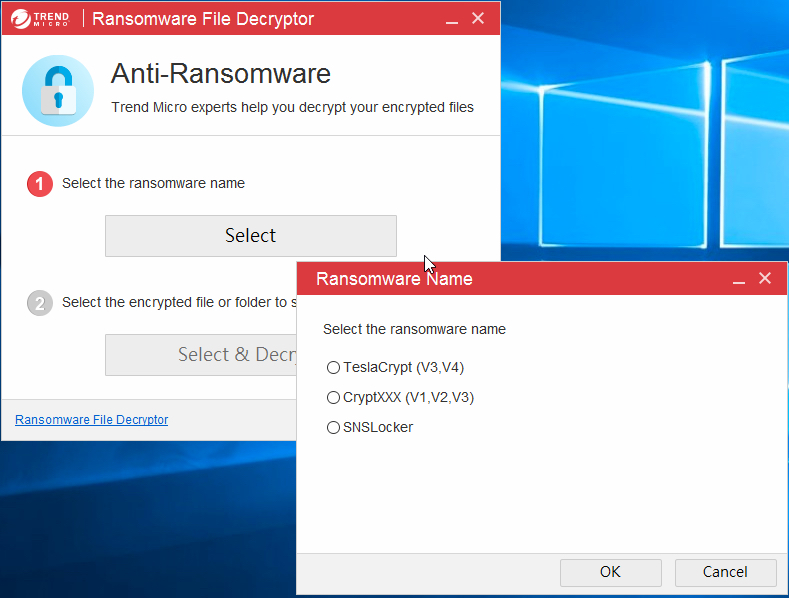Click the Select & Decrypt button
Viewport: 789px width, 598px height.
(x=201, y=355)
